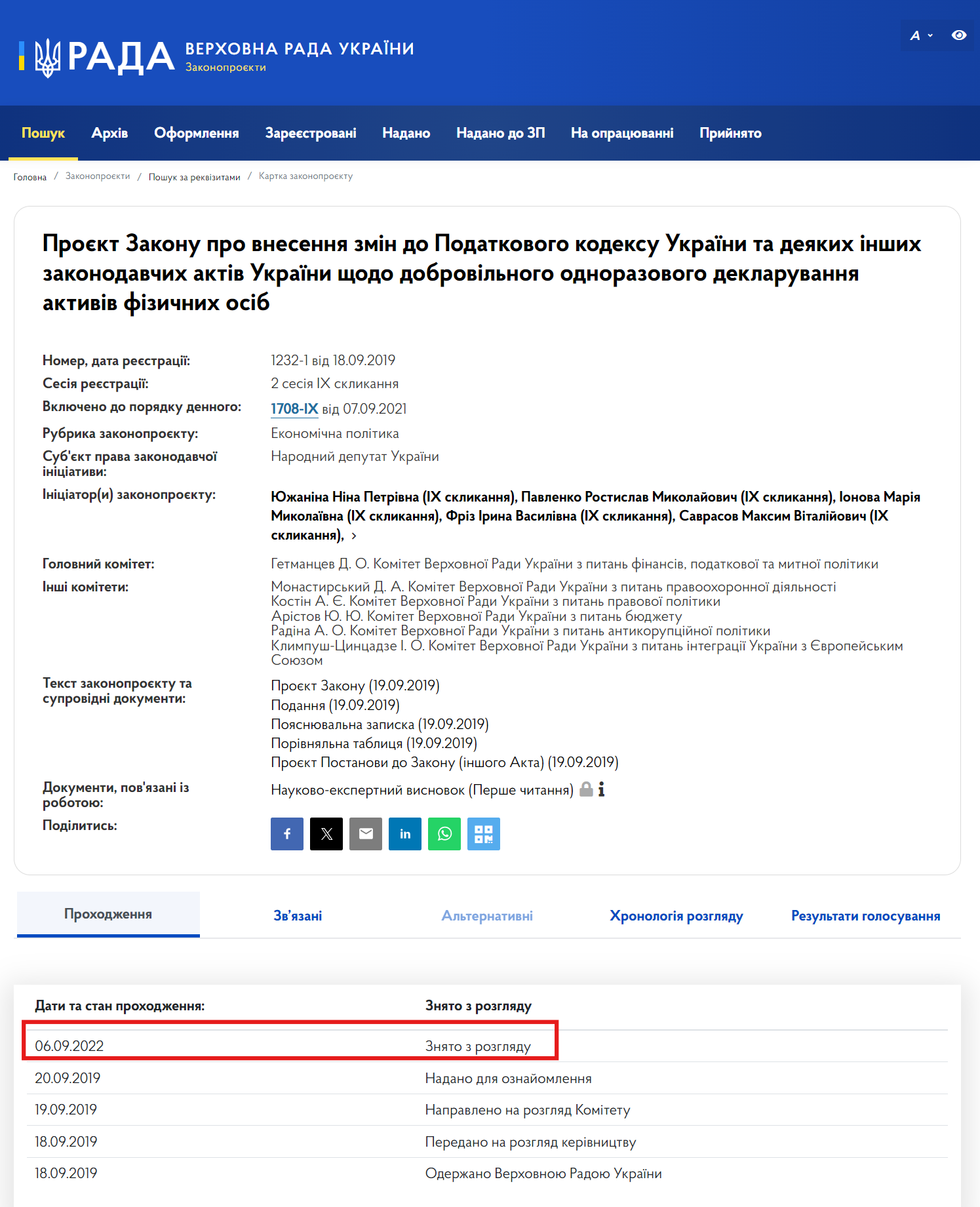Open the Зареєстровані menu item
The image size is (980, 1207).
(311, 133)
